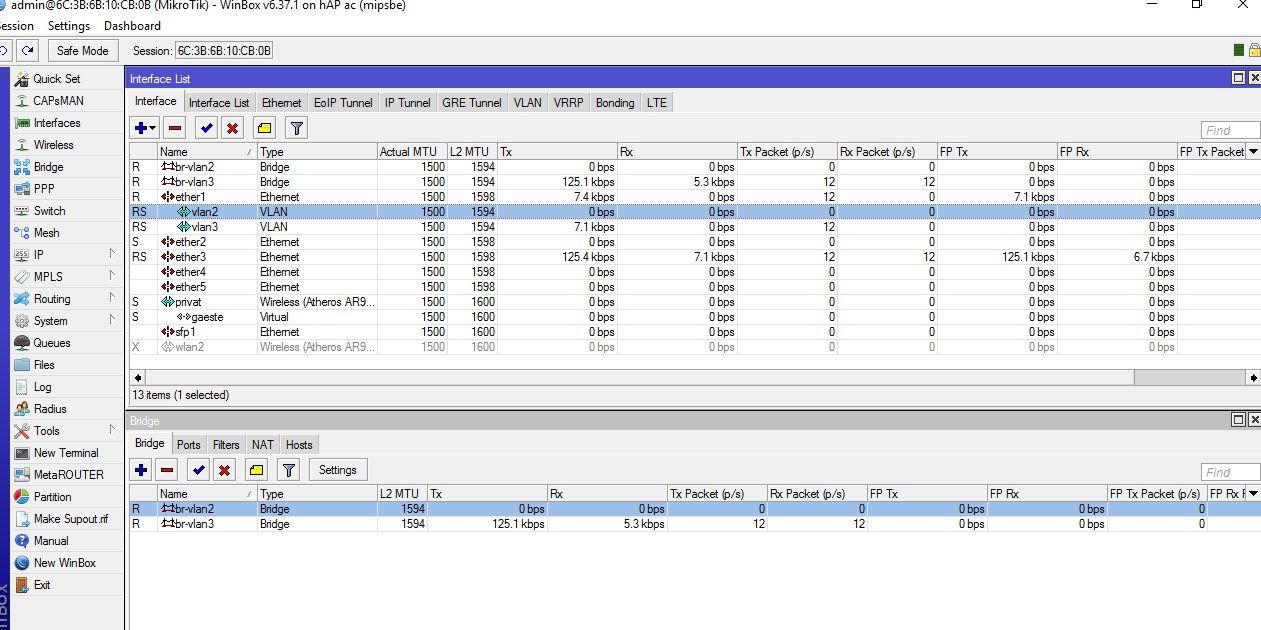Click the Find field in Bridge window
This screenshot has height=630, width=1261.
pyautogui.click(x=1230, y=472)
